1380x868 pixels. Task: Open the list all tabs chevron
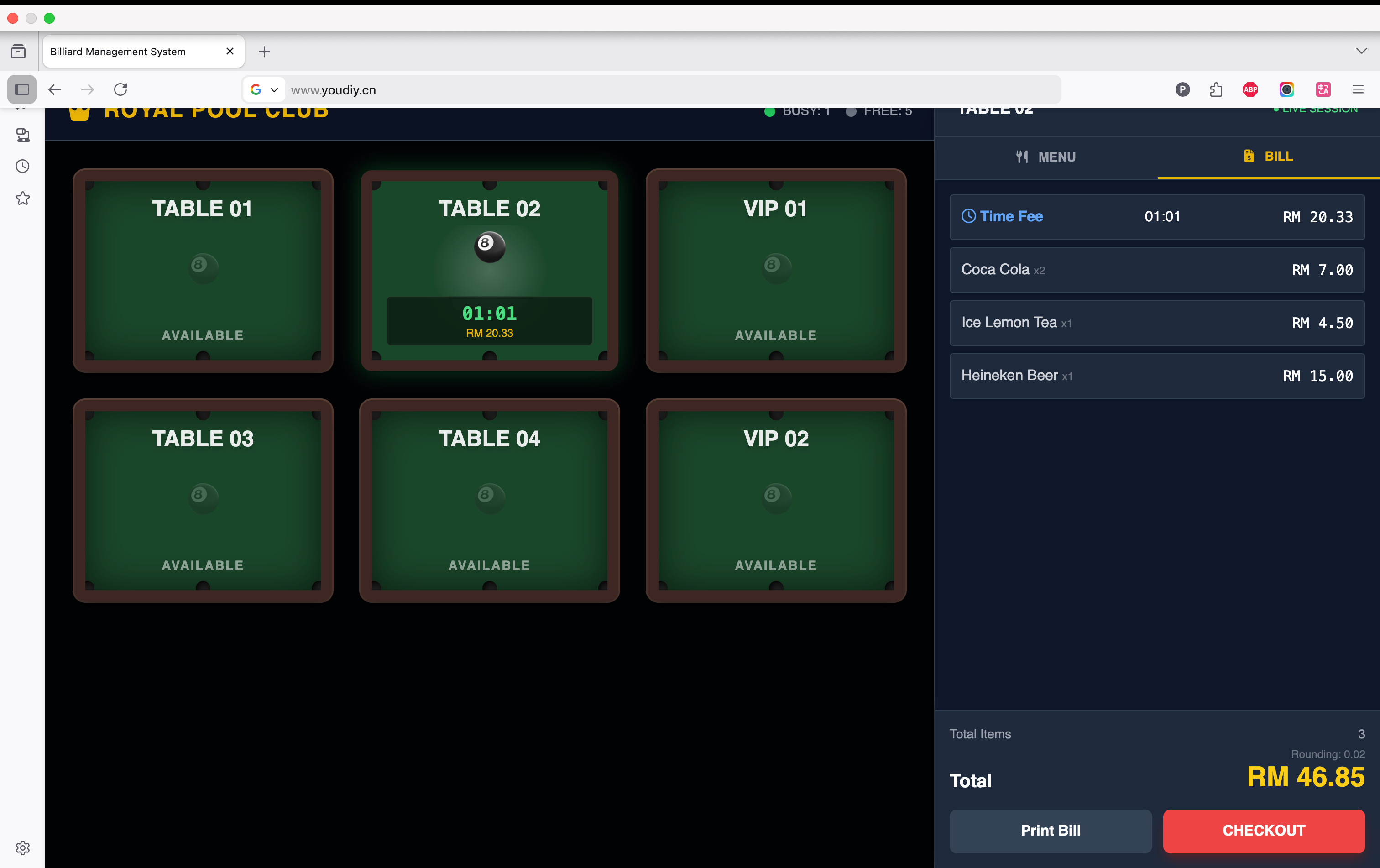(x=1361, y=51)
